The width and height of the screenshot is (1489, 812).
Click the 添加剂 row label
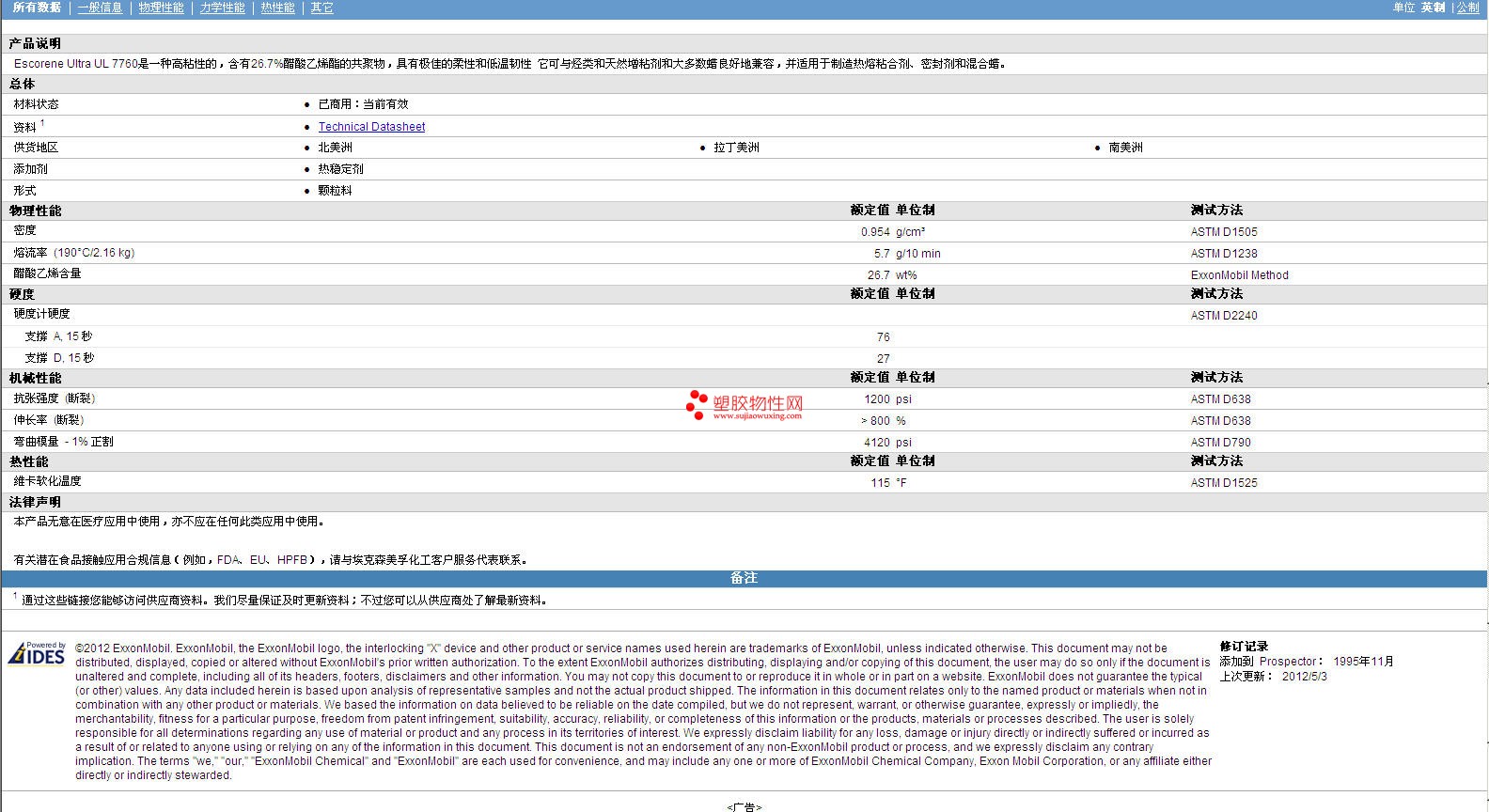tap(30, 169)
